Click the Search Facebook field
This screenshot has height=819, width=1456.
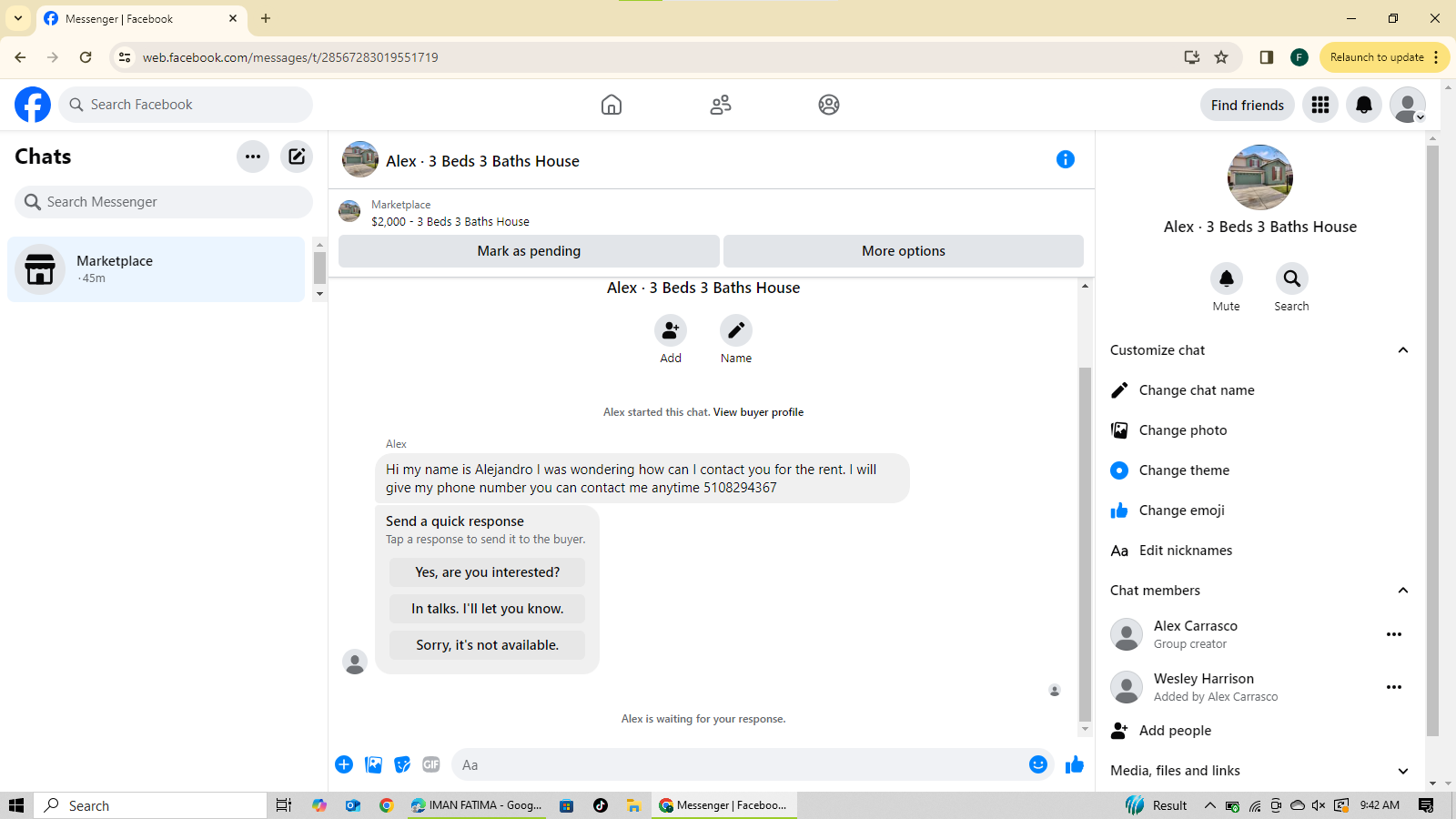(x=186, y=105)
